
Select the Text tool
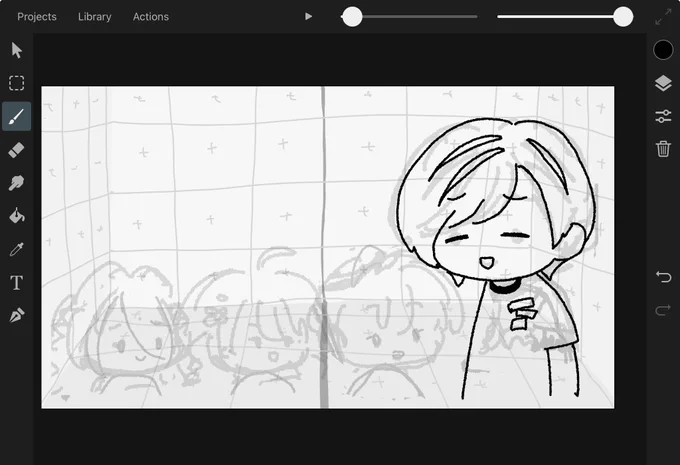coord(16,282)
